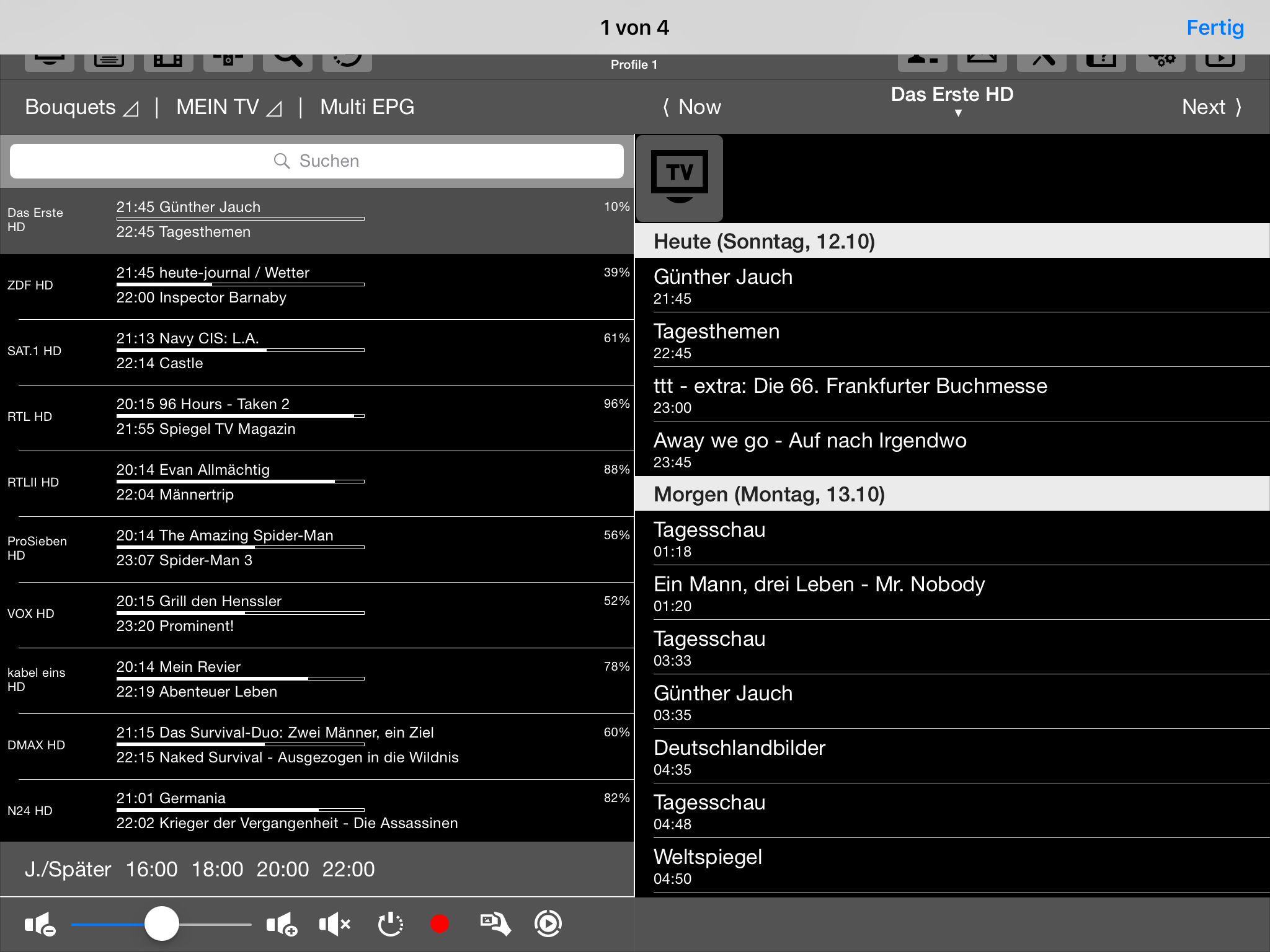Click the volume down speaker icon
Screen dimensions: 1270x952
coord(40,924)
